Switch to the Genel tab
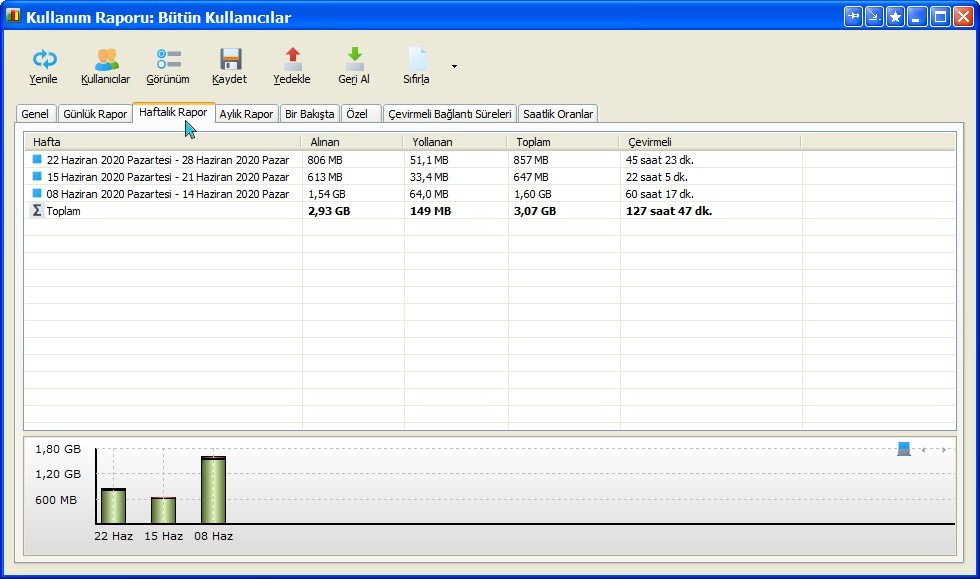This screenshot has height=579, width=980. [35, 114]
